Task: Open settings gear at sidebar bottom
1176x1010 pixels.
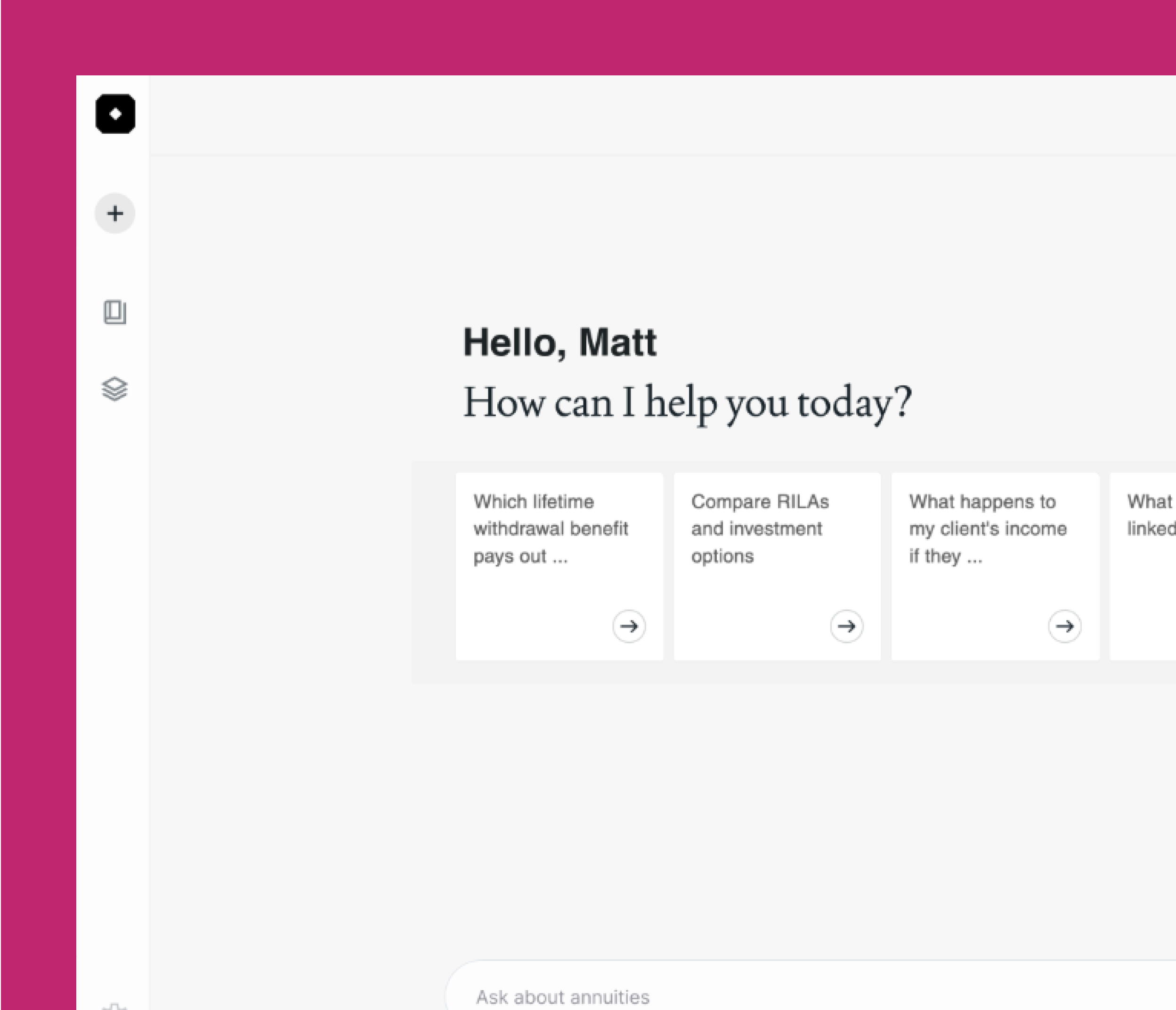Action: 114,1006
